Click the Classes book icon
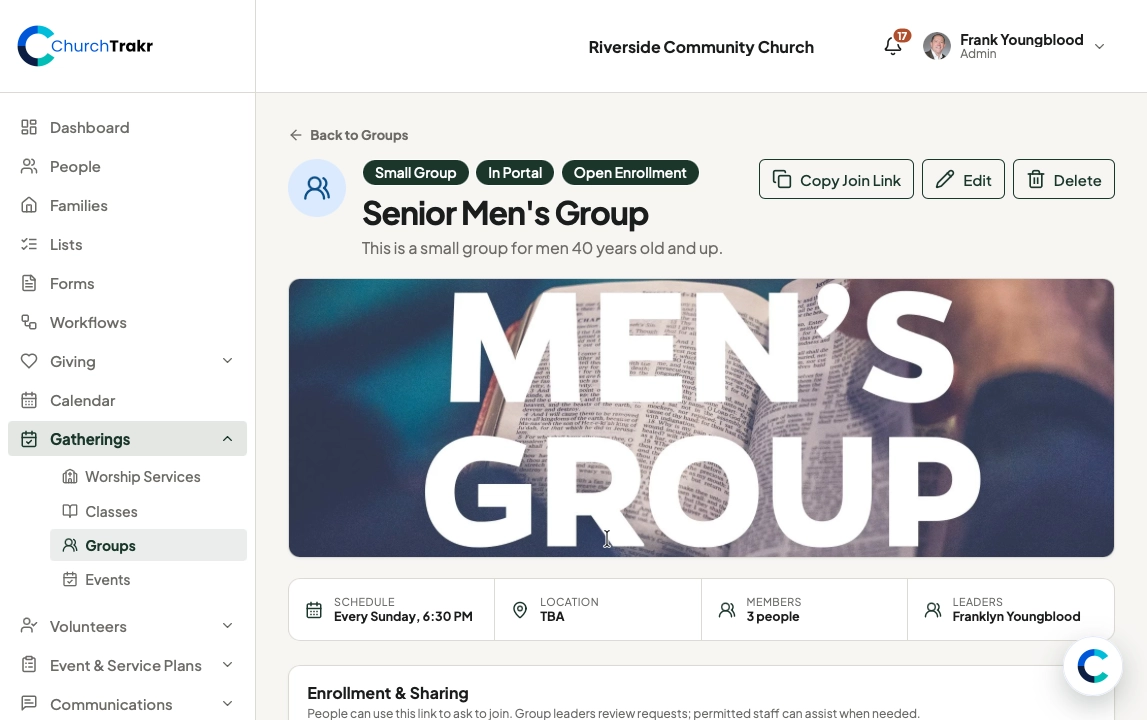The height and width of the screenshot is (720, 1147). point(69,511)
